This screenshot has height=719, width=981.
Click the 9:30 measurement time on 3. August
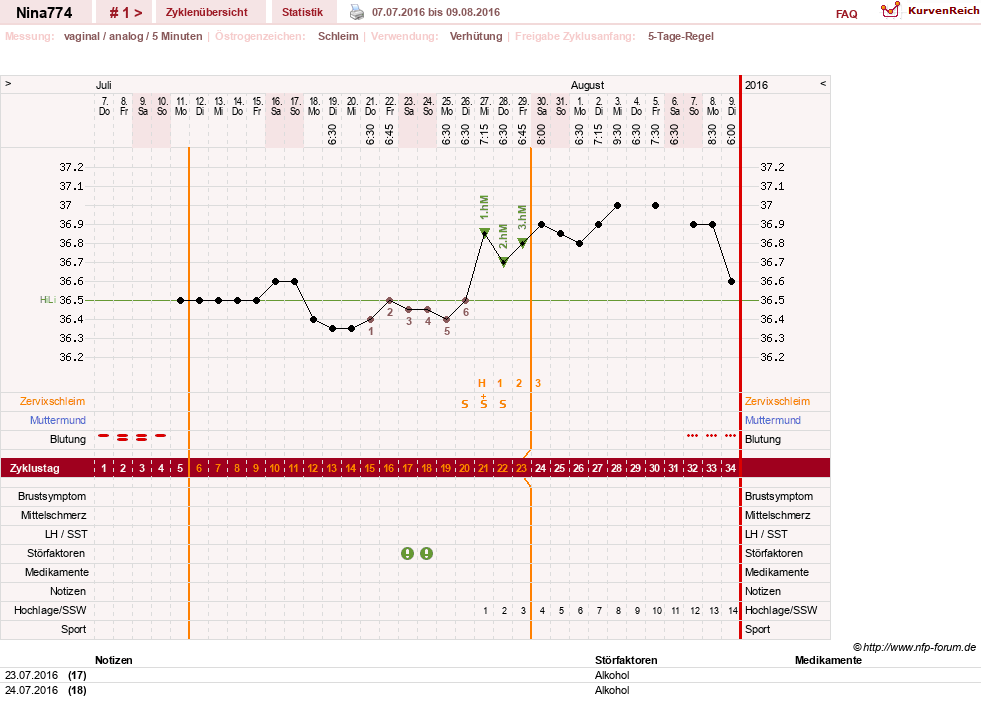coord(618,134)
